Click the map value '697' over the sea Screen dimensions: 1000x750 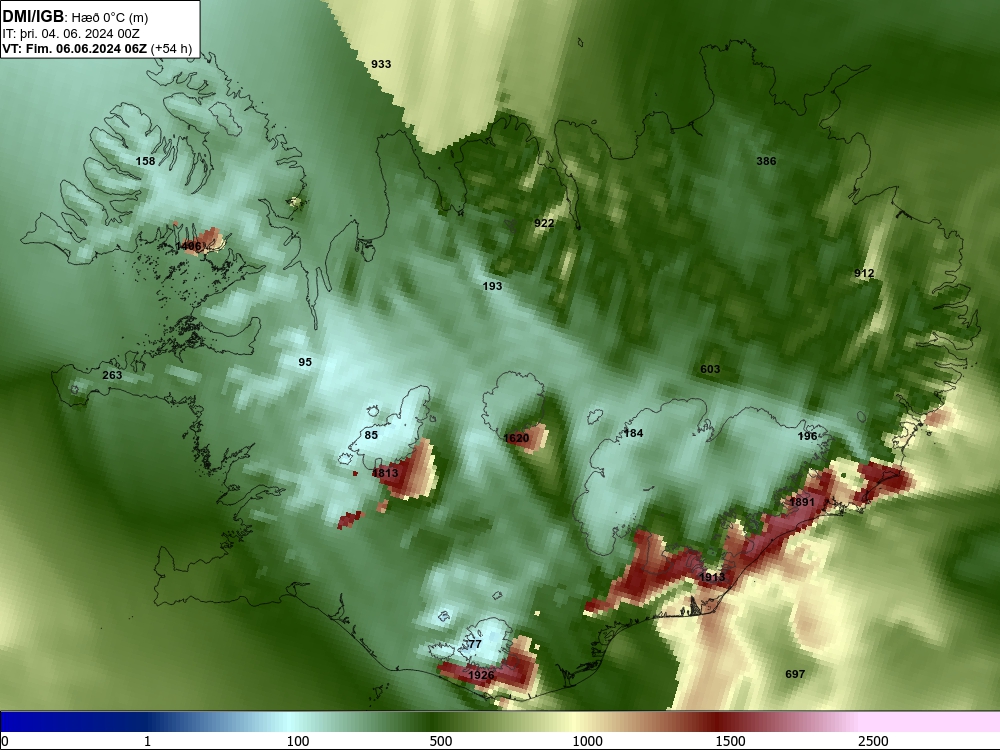(795, 673)
